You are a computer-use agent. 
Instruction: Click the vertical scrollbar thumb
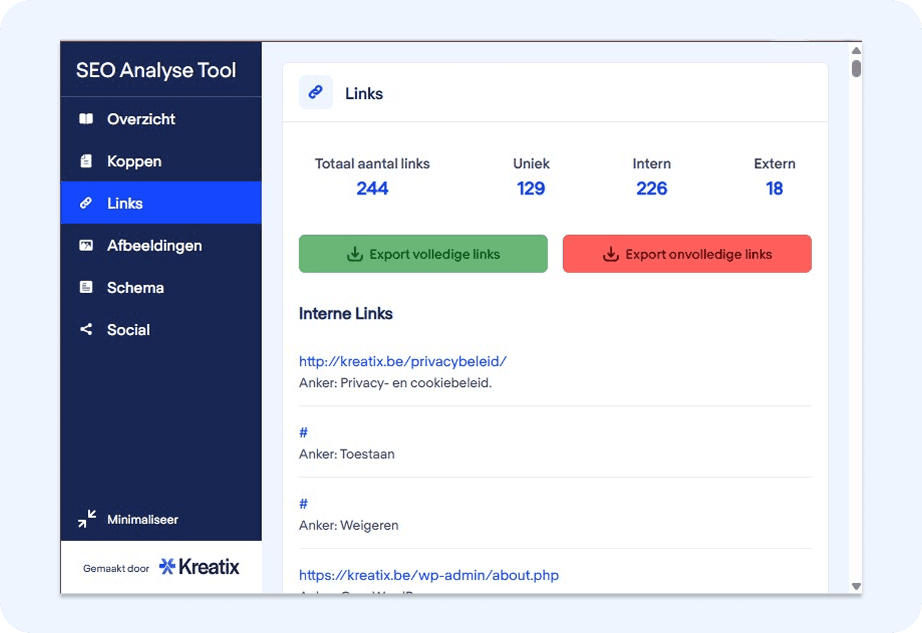click(856, 68)
